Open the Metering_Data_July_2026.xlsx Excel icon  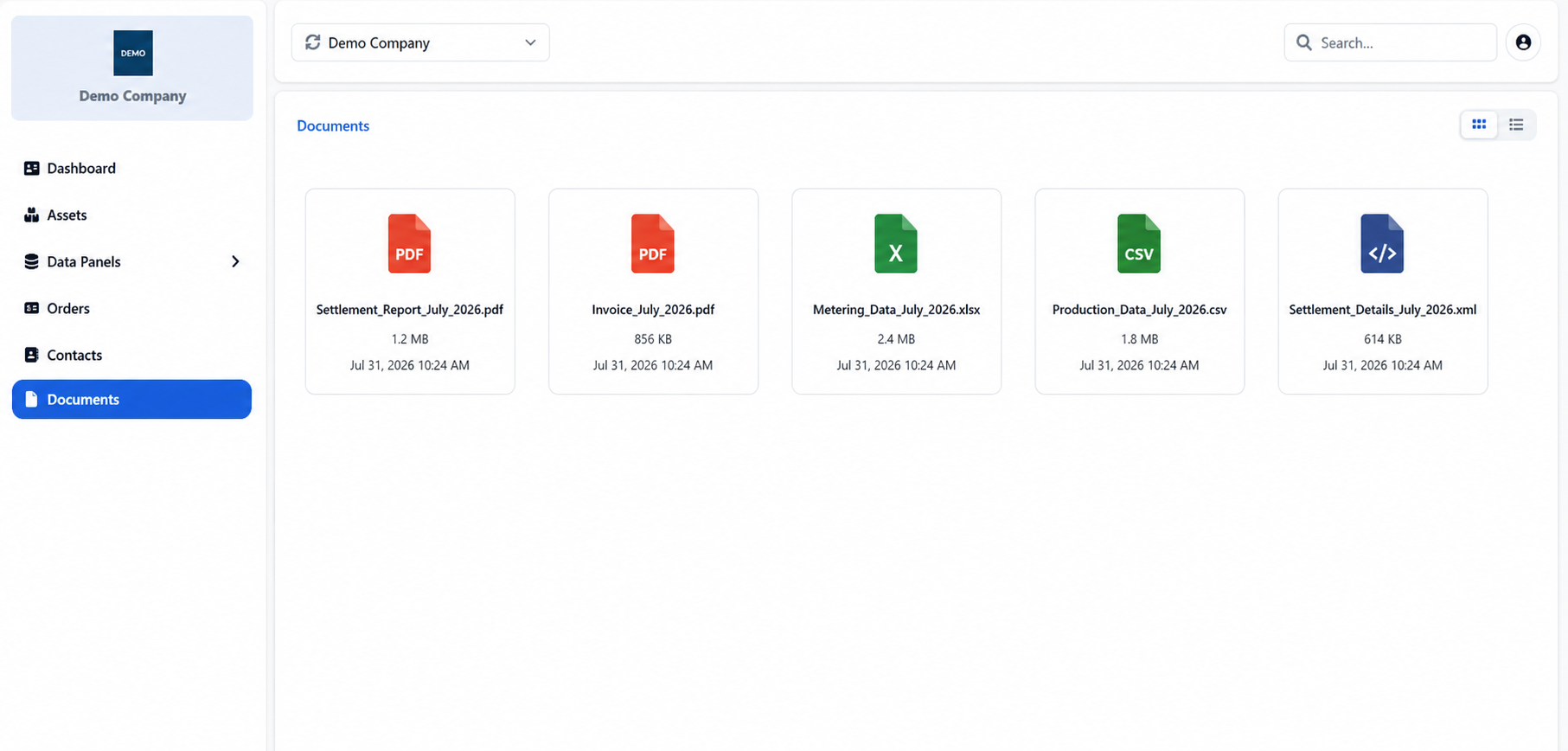(896, 243)
